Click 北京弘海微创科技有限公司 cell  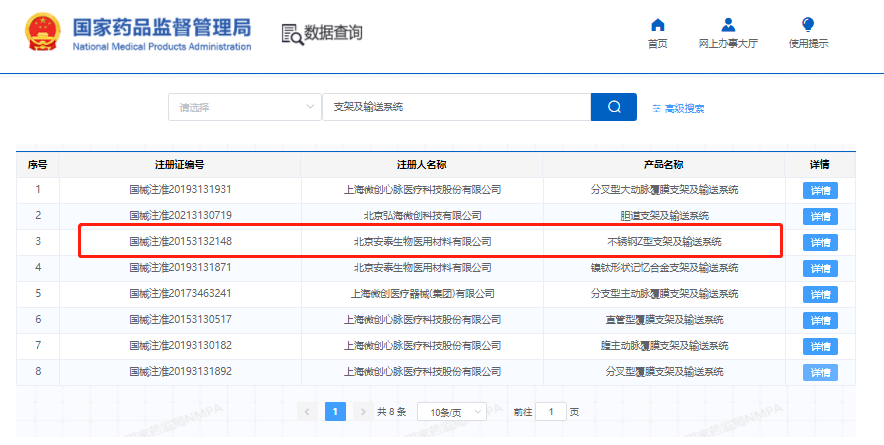pos(422,215)
